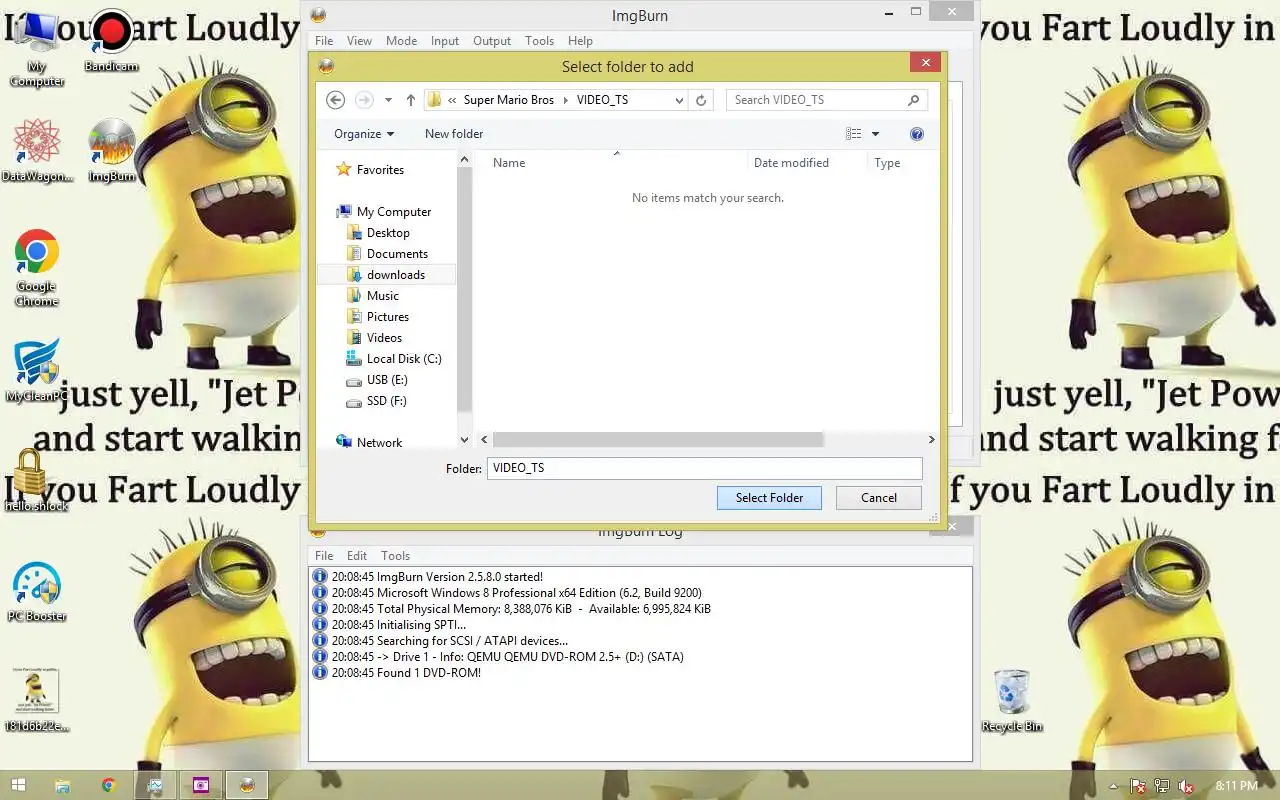Click the Recycle Bin desktop icon
The image size is (1280, 800).
coord(1012,700)
